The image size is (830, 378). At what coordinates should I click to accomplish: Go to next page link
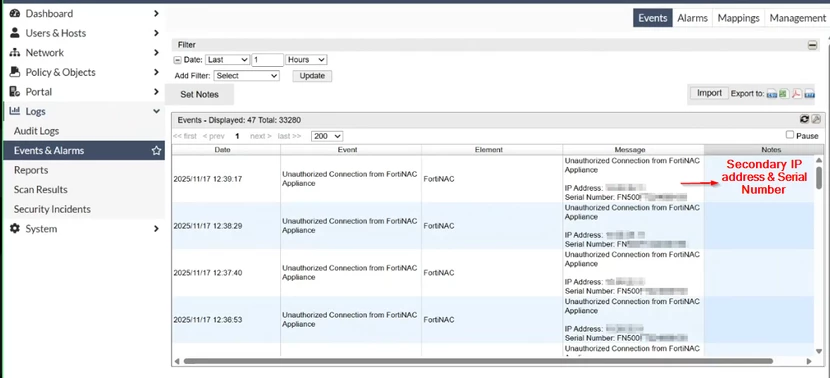click(x=260, y=136)
